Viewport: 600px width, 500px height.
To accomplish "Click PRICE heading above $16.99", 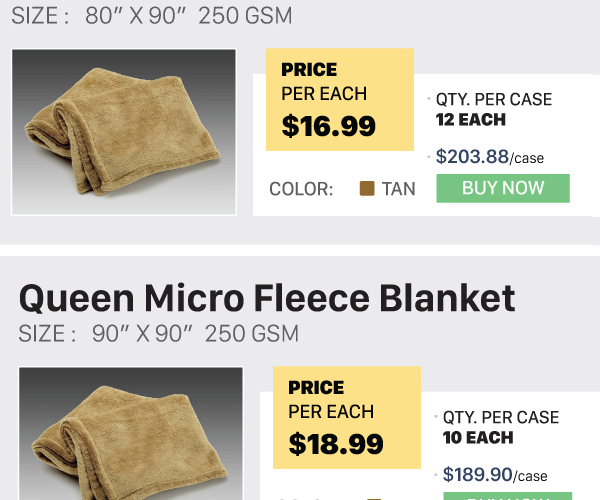I will [309, 70].
